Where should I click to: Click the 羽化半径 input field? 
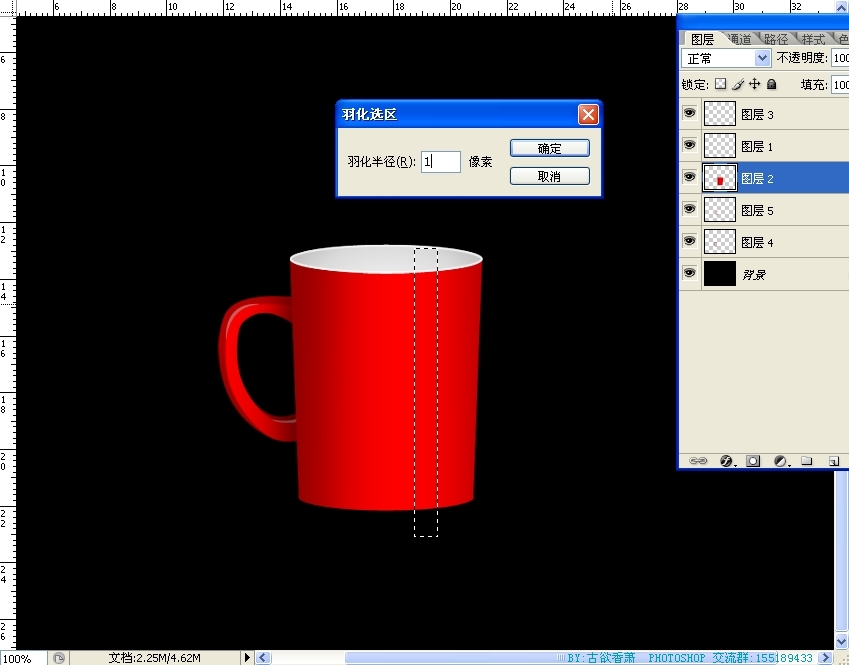pyautogui.click(x=440, y=161)
